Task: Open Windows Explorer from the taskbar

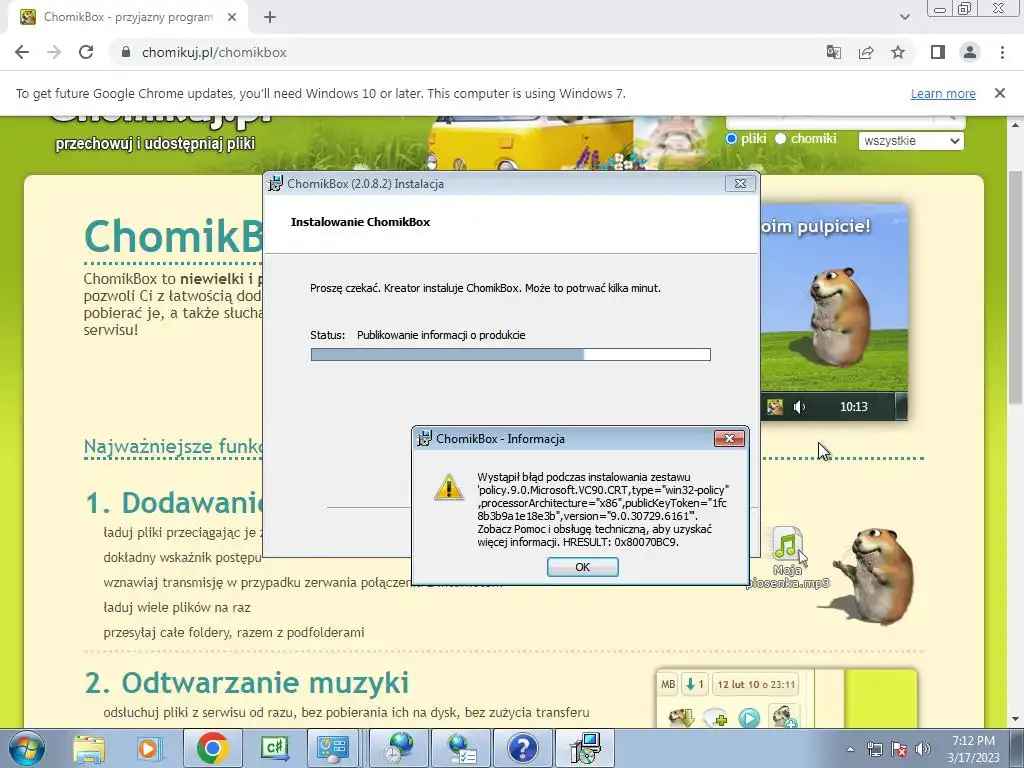Action: point(89,748)
